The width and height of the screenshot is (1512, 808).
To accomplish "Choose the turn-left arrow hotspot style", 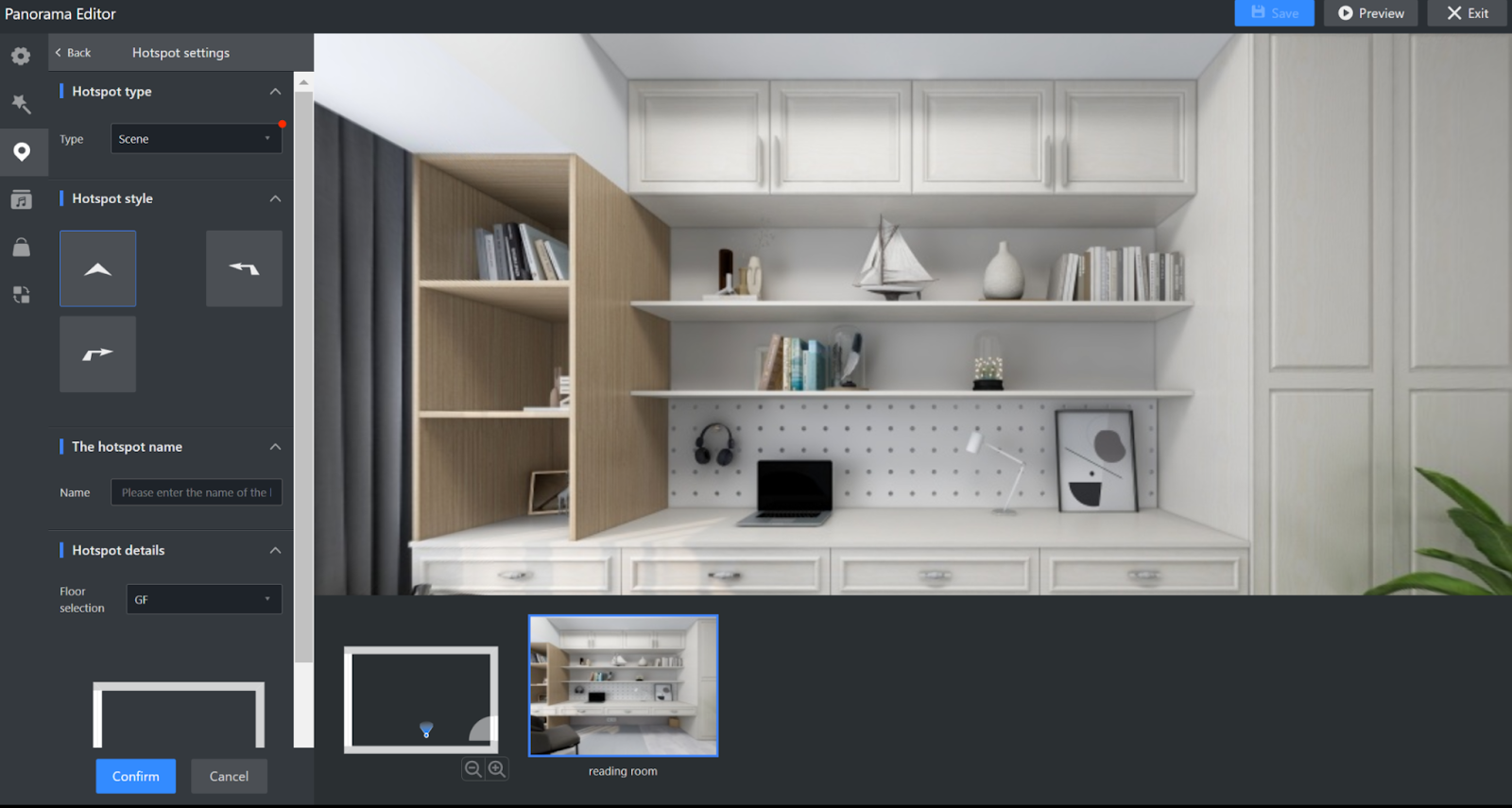I will 244,268.
